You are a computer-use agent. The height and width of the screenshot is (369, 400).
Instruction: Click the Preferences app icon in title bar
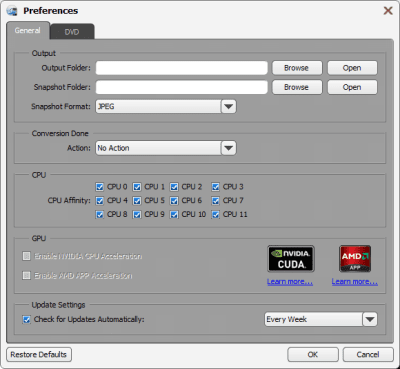(12, 11)
